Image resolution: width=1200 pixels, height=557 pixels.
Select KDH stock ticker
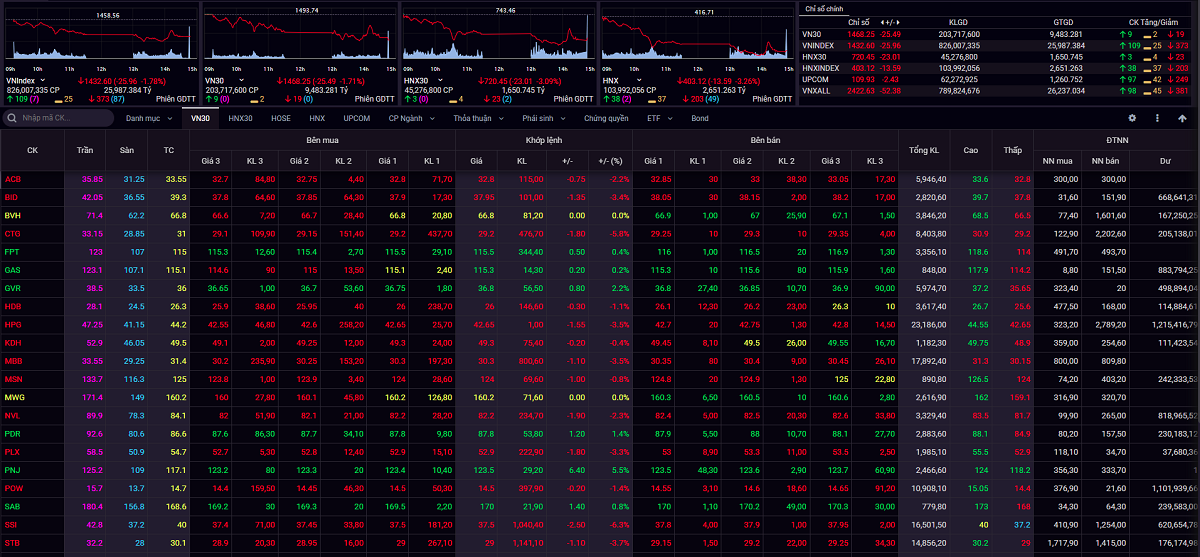click(13, 342)
